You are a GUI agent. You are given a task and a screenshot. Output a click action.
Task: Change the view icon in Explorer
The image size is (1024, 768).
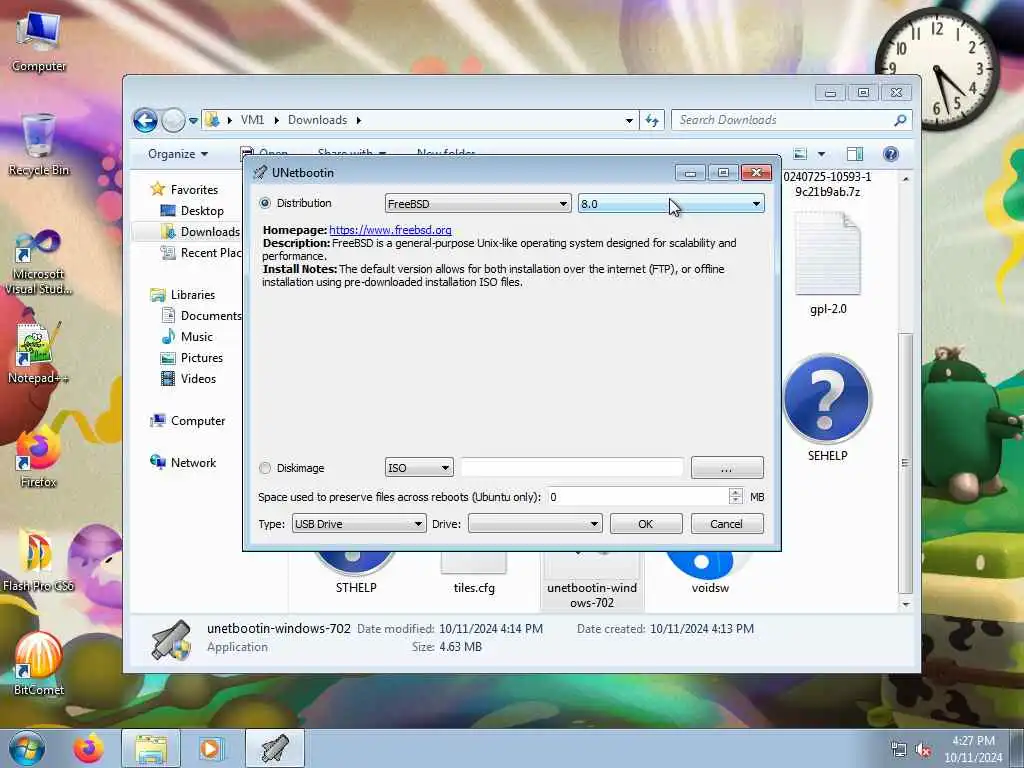[x=800, y=154]
